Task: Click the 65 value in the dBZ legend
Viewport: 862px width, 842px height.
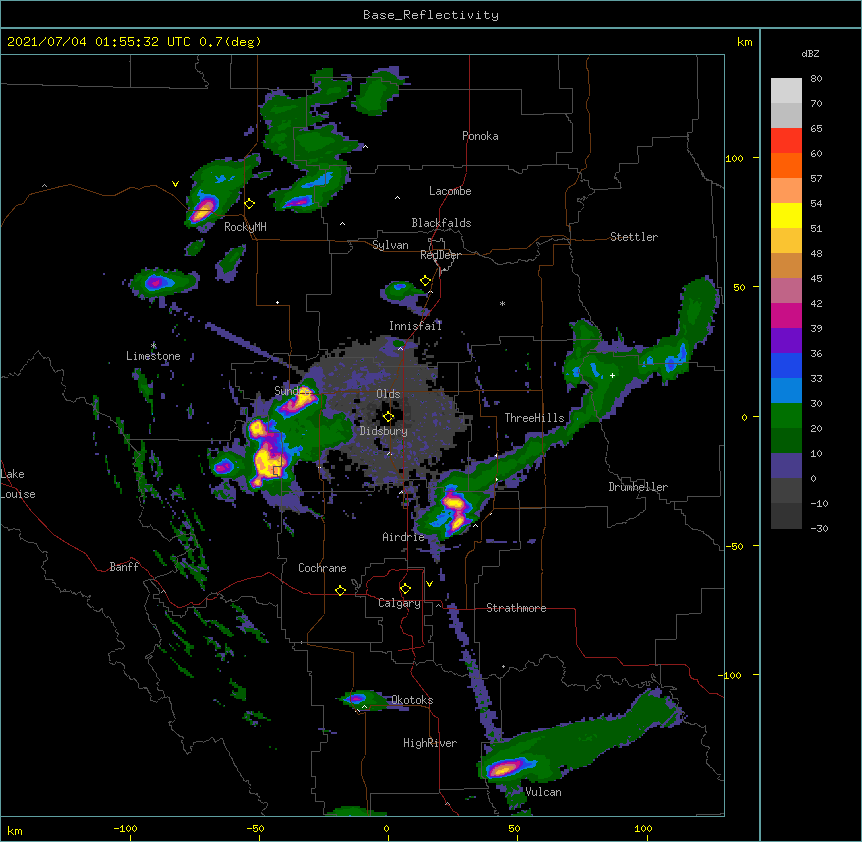Action: pyautogui.click(x=816, y=129)
